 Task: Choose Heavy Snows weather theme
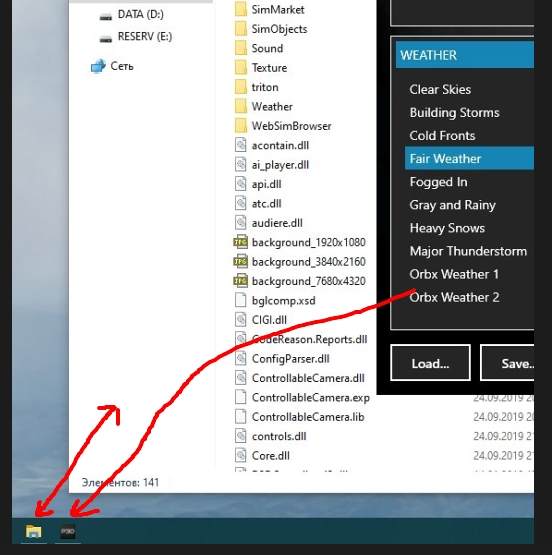tap(447, 228)
